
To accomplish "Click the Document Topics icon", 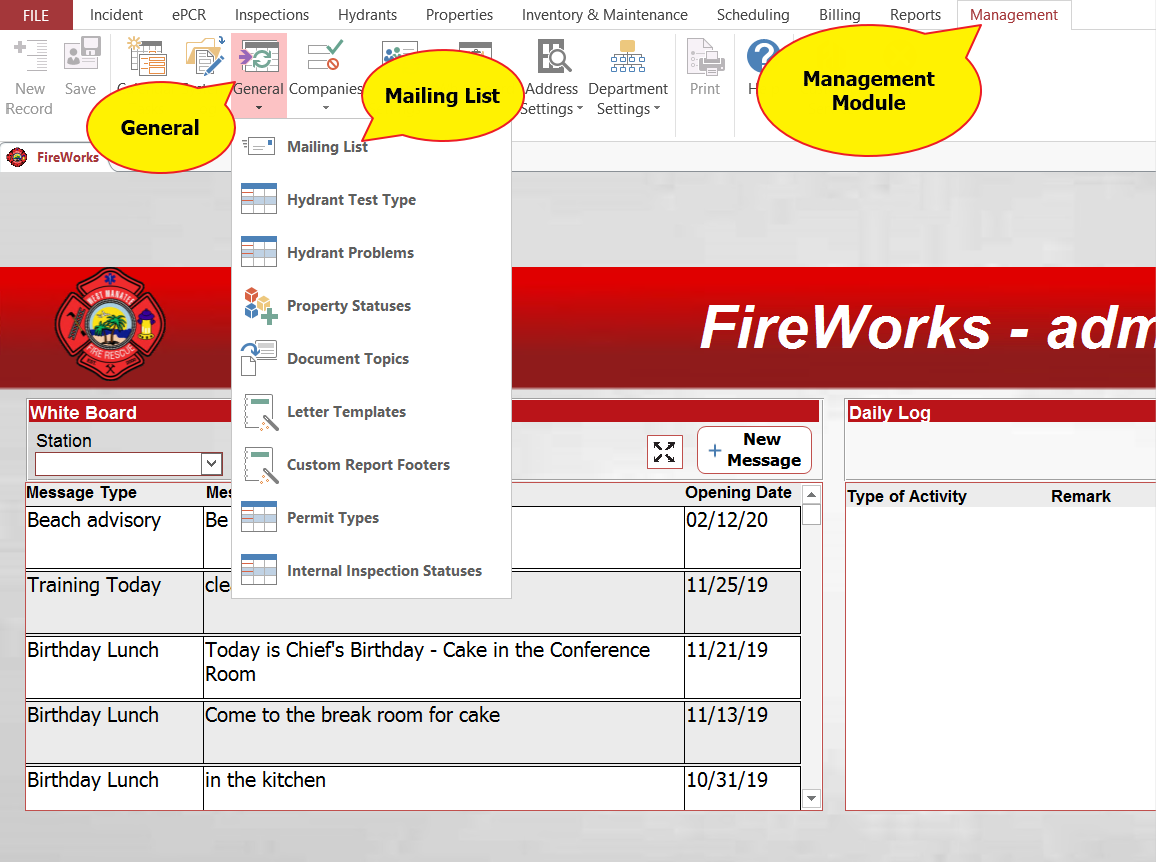I will [259, 358].
